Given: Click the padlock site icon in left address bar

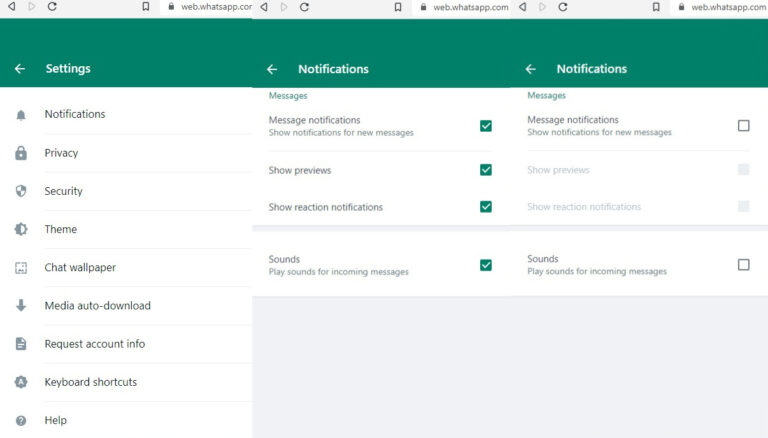Looking at the screenshot, I should (171, 7).
